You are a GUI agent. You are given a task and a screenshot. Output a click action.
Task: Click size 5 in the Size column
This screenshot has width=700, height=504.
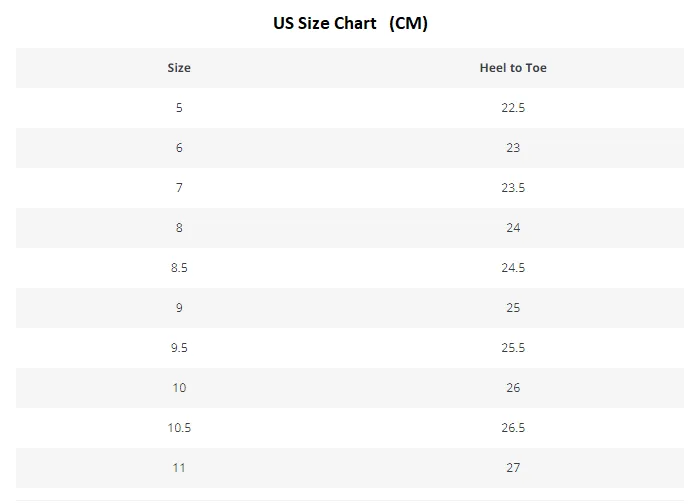[179, 108]
